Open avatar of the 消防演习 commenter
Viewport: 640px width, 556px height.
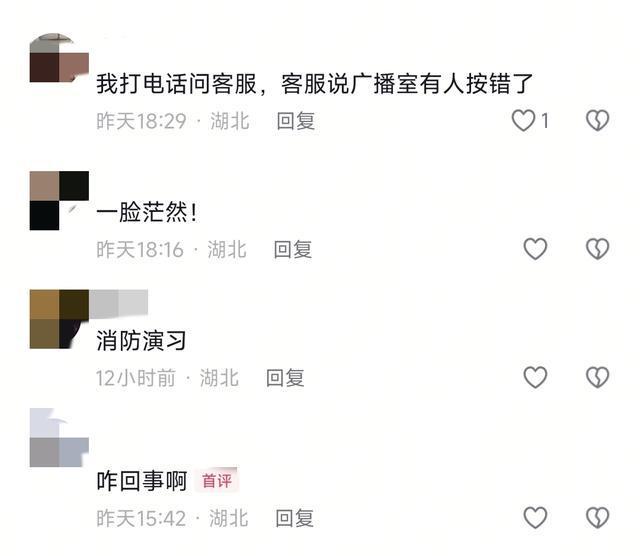(x=59, y=319)
